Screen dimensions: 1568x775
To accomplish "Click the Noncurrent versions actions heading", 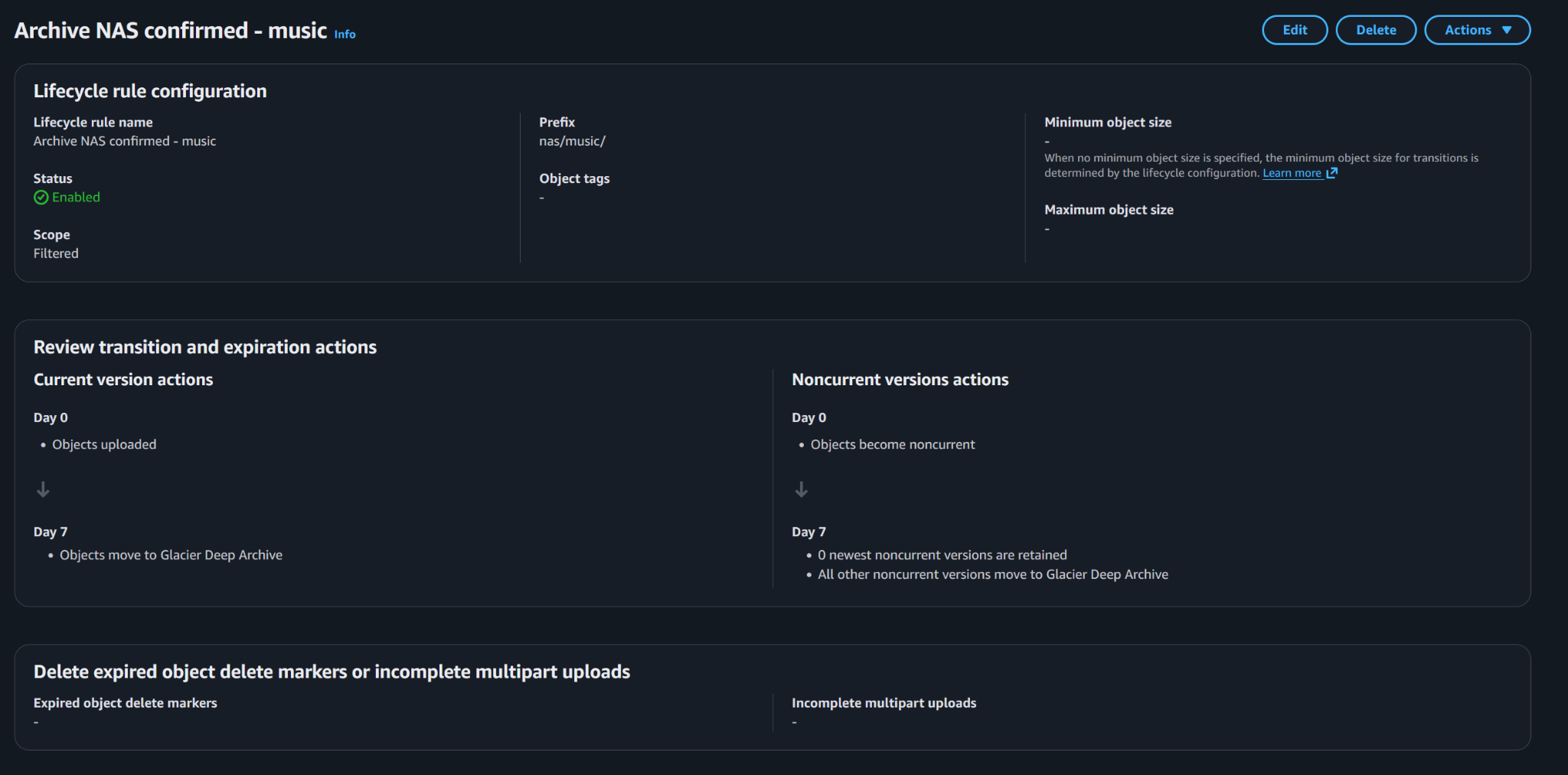I will (900, 380).
